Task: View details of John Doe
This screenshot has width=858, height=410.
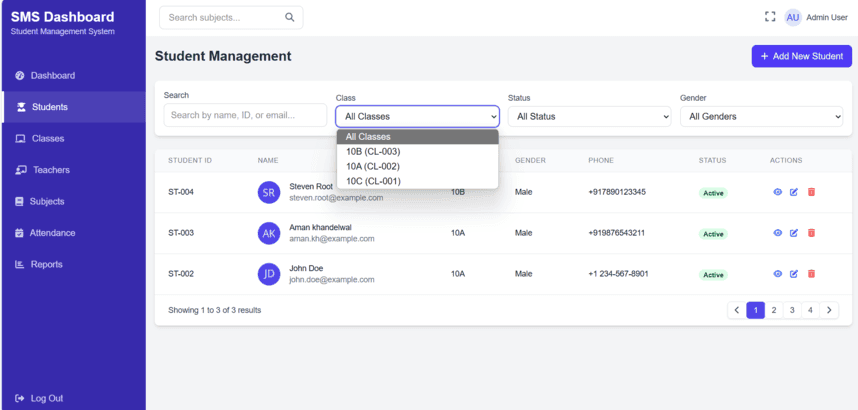Action: coord(778,274)
